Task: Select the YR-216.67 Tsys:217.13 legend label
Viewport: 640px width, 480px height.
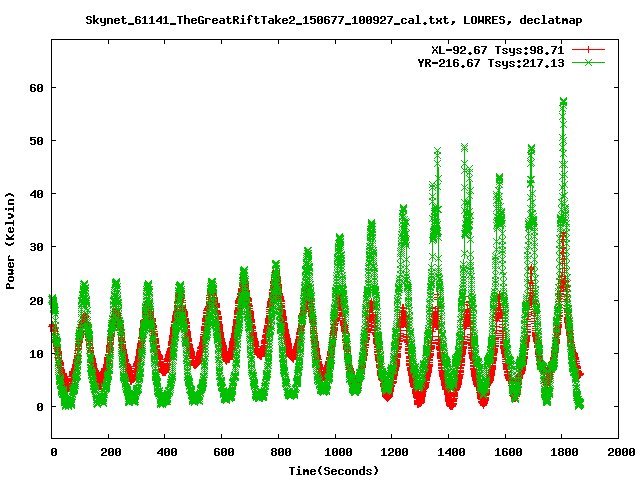Action: pyautogui.click(x=491, y=62)
